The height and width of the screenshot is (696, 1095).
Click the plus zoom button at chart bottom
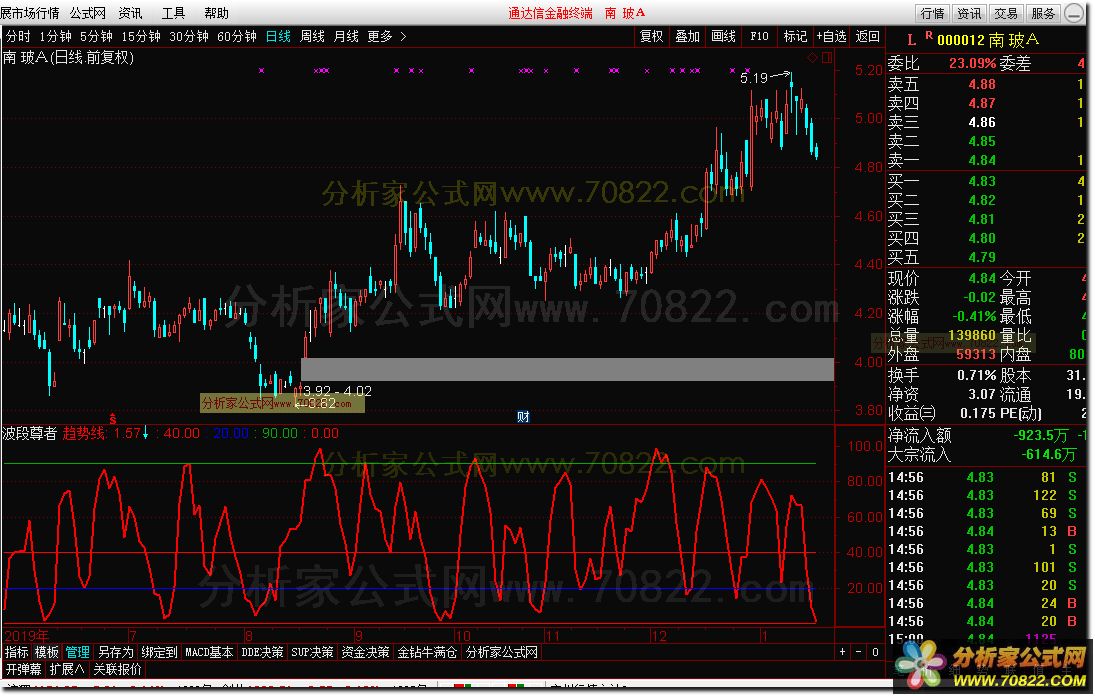tap(843, 652)
